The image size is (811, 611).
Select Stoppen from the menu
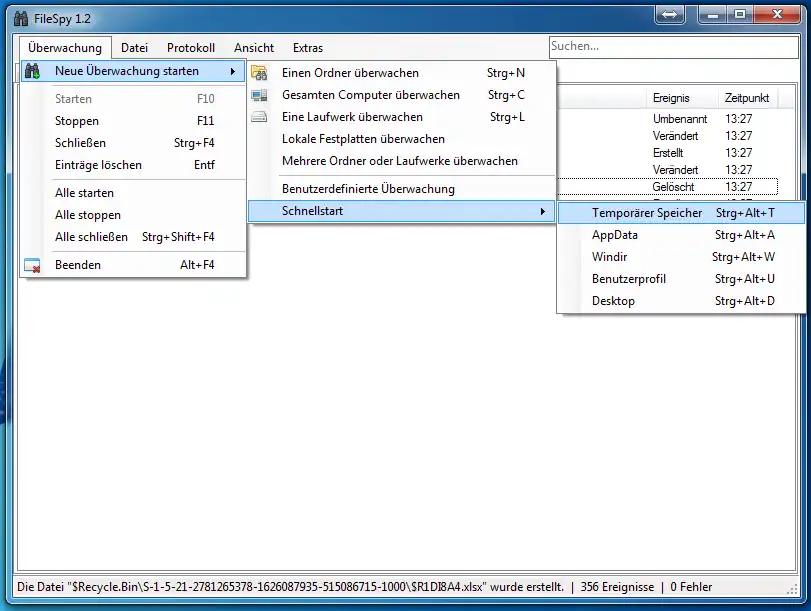(x=133, y=121)
